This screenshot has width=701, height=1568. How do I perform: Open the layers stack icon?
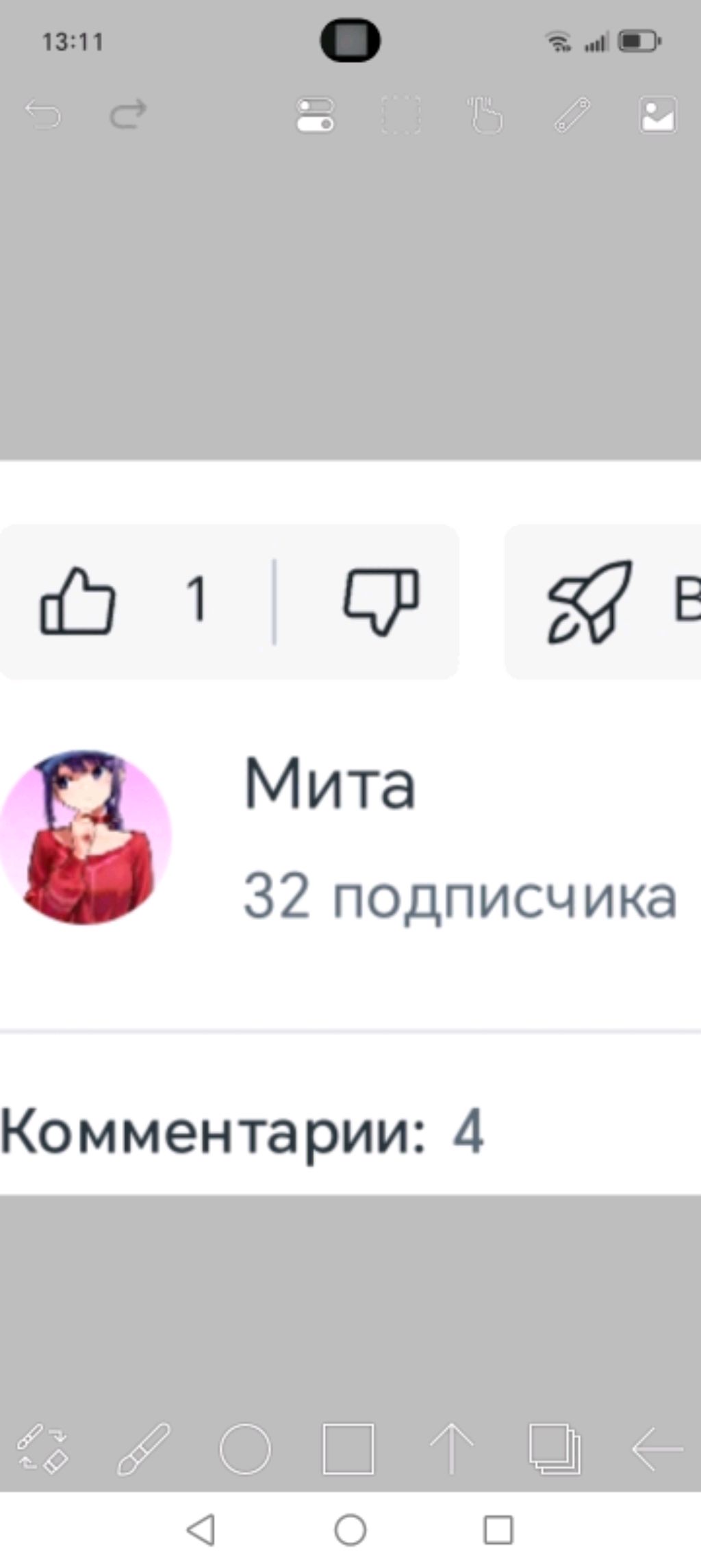[x=555, y=1449]
